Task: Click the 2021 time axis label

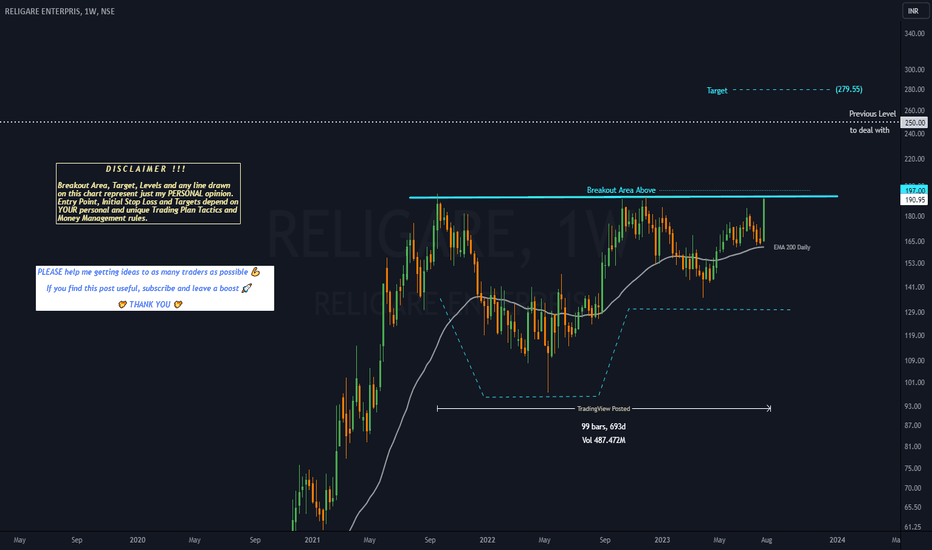Action: coord(312,540)
